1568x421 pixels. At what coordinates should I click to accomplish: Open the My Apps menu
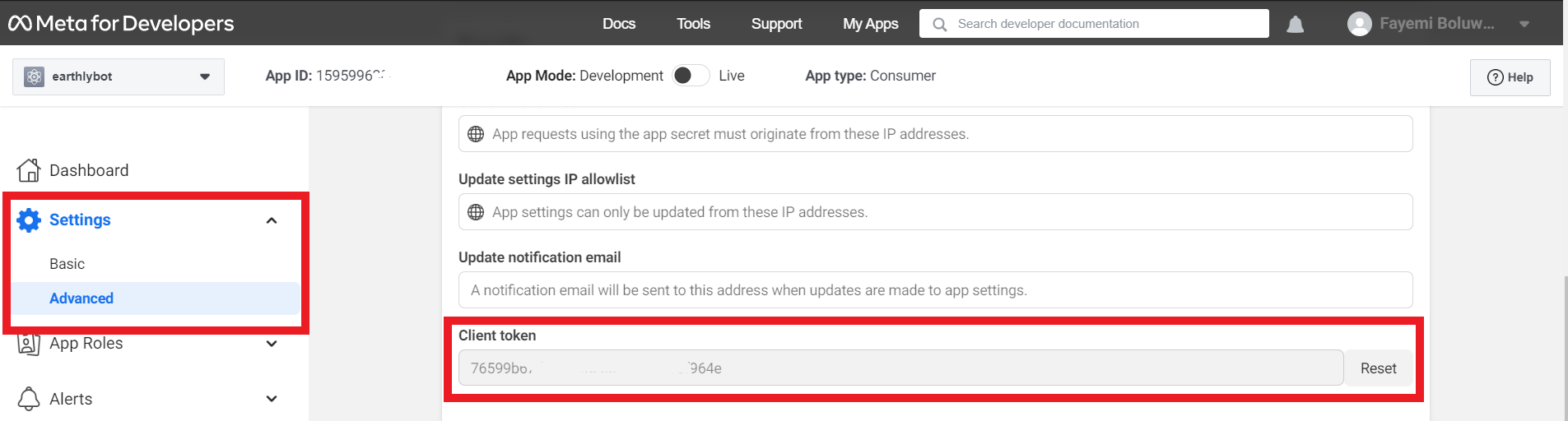tap(870, 24)
